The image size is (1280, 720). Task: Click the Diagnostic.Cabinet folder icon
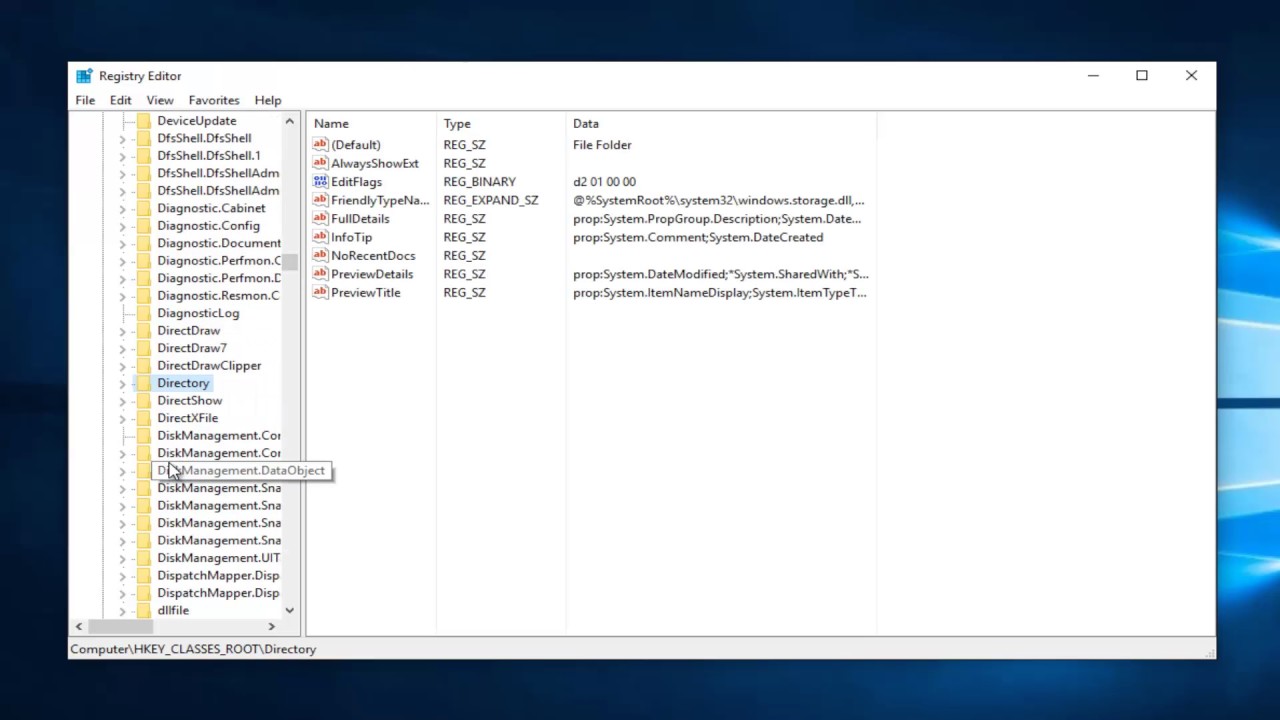tap(143, 208)
